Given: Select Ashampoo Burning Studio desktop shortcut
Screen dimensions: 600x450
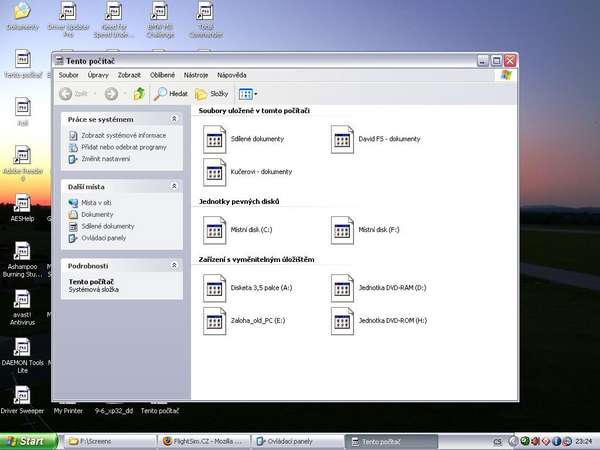Looking at the screenshot, I should pyautogui.click(x=22, y=260).
